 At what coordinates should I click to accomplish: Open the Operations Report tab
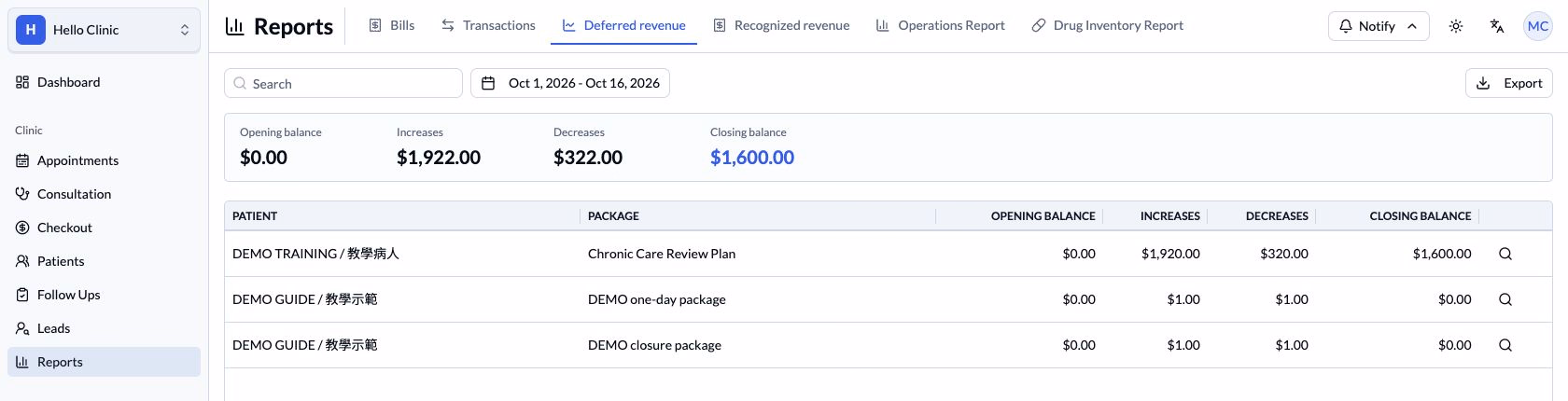(941, 25)
